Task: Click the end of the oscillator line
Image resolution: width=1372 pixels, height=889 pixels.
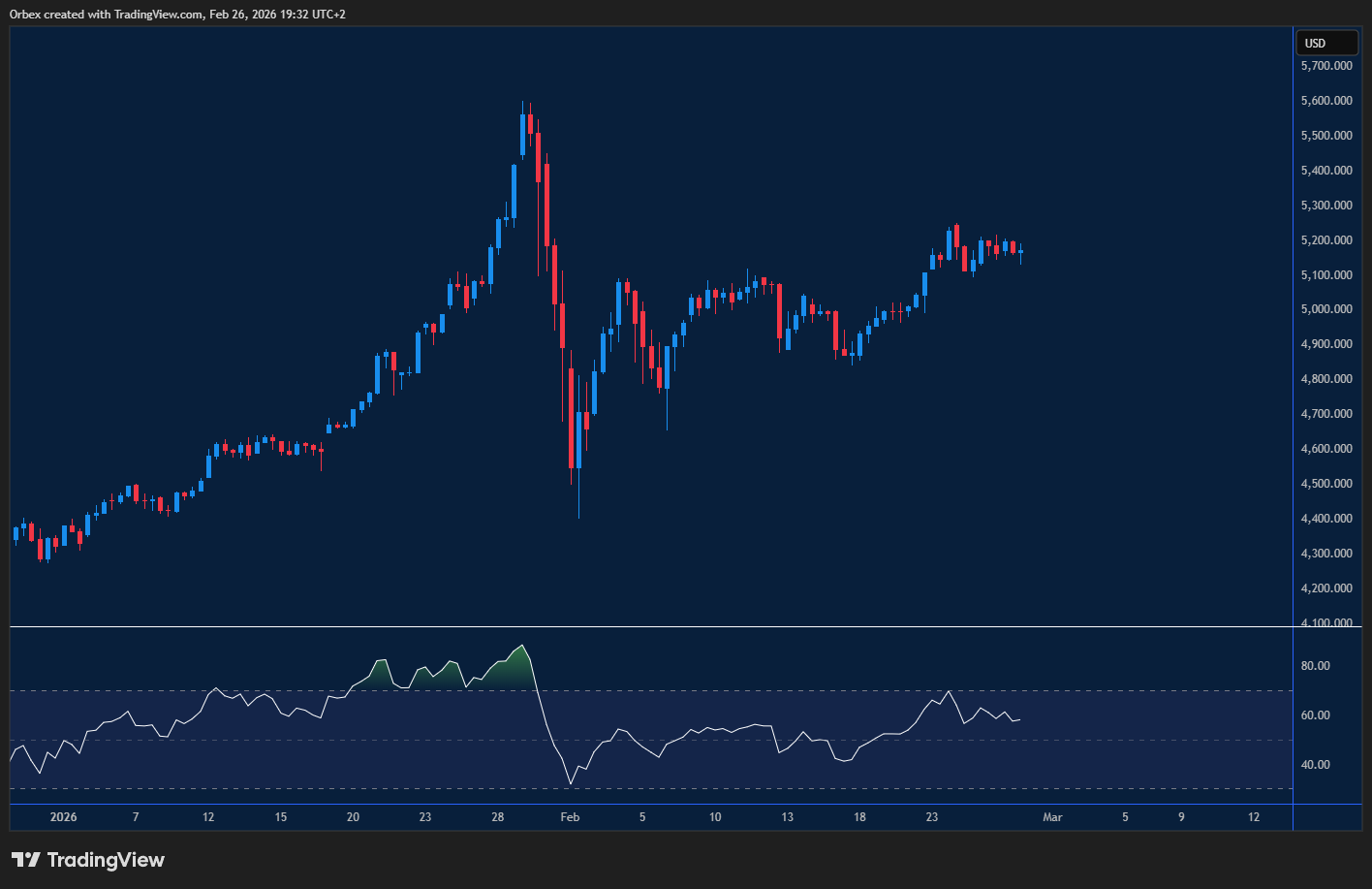Action: [x=1019, y=719]
